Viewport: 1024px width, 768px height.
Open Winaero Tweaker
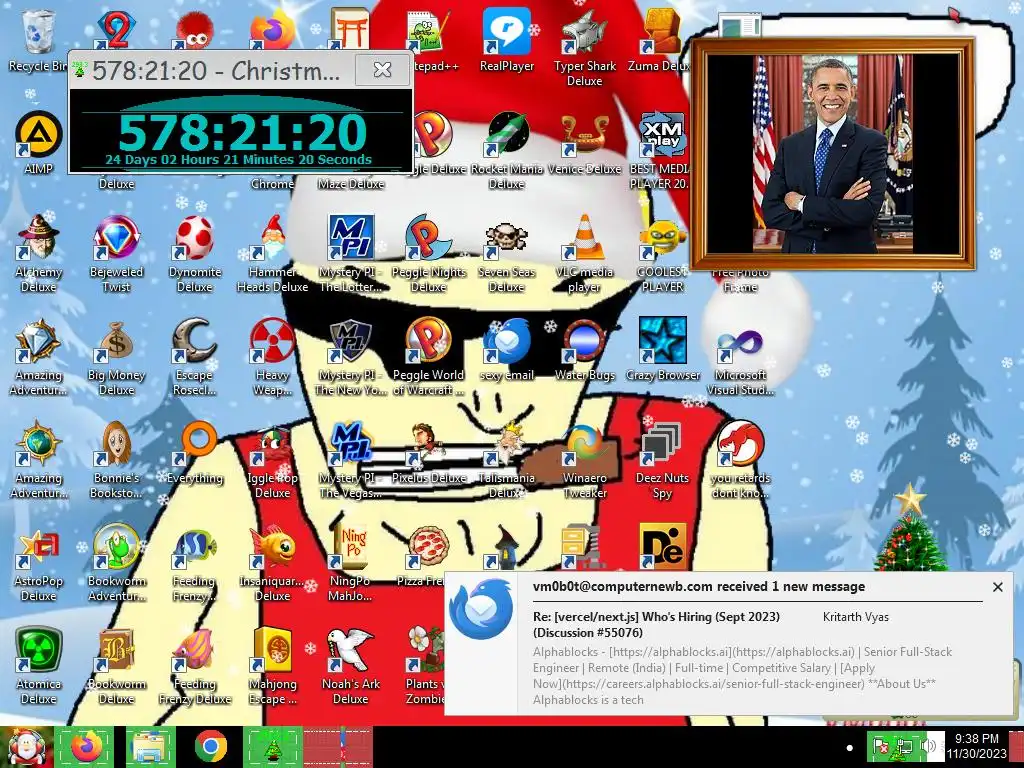point(584,460)
